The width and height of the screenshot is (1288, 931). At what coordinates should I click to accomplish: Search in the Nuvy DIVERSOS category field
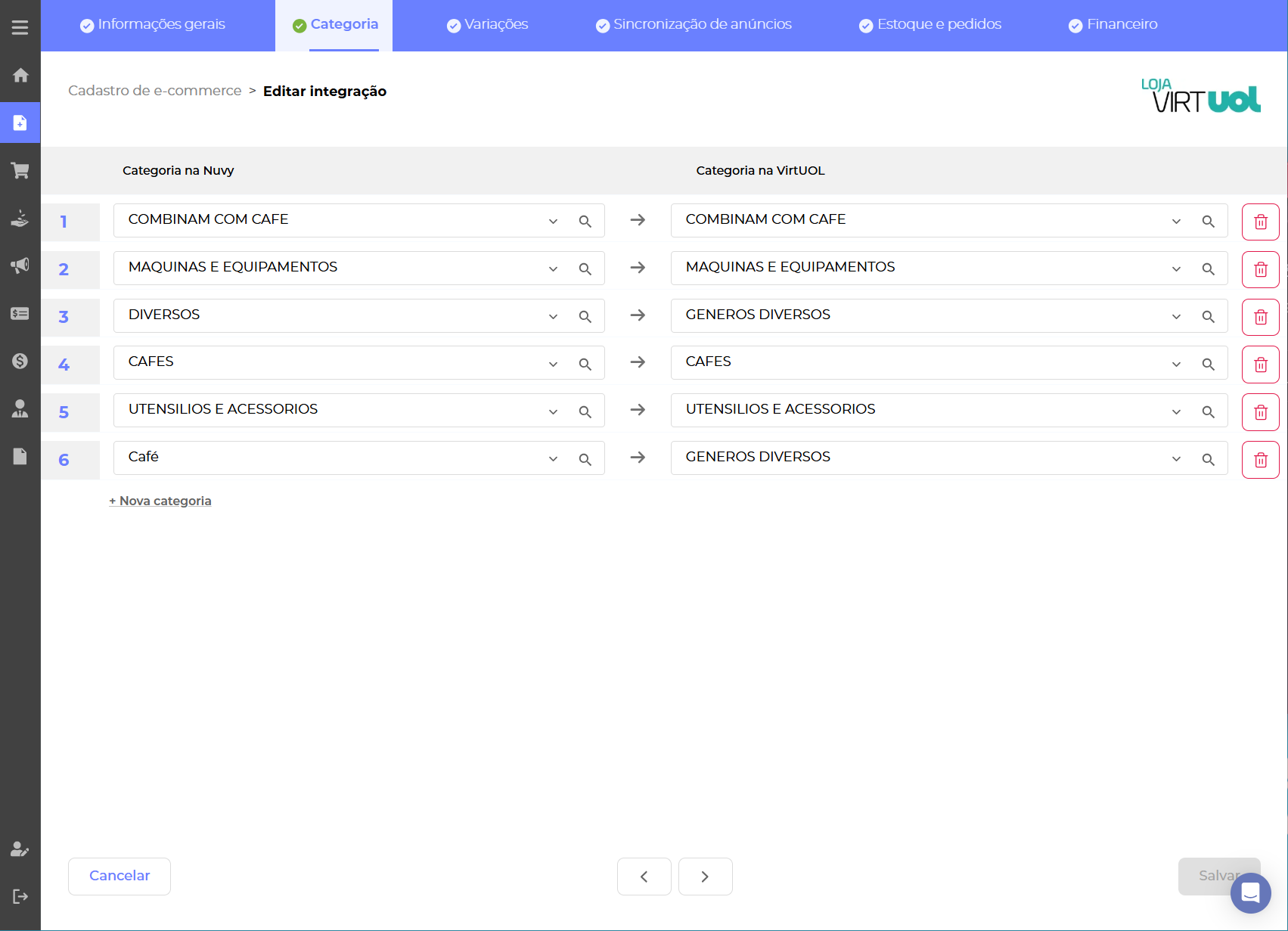pyautogui.click(x=585, y=317)
